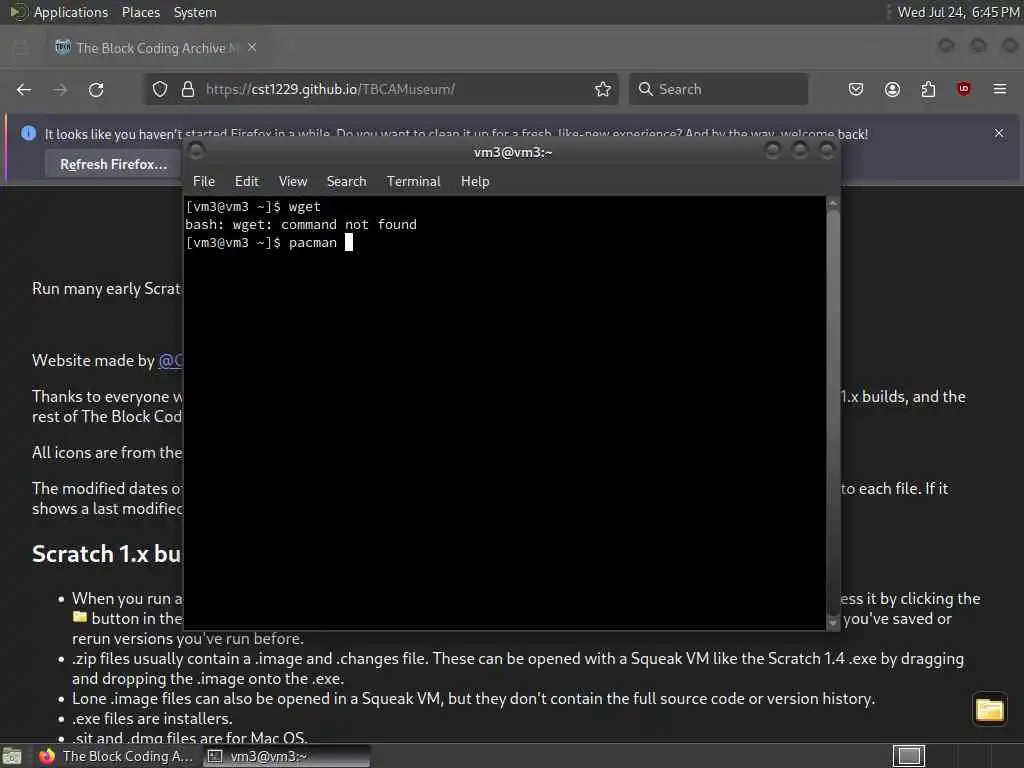
Task: Open uBlock Origin extension icon
Action: (x=964, y=89)
